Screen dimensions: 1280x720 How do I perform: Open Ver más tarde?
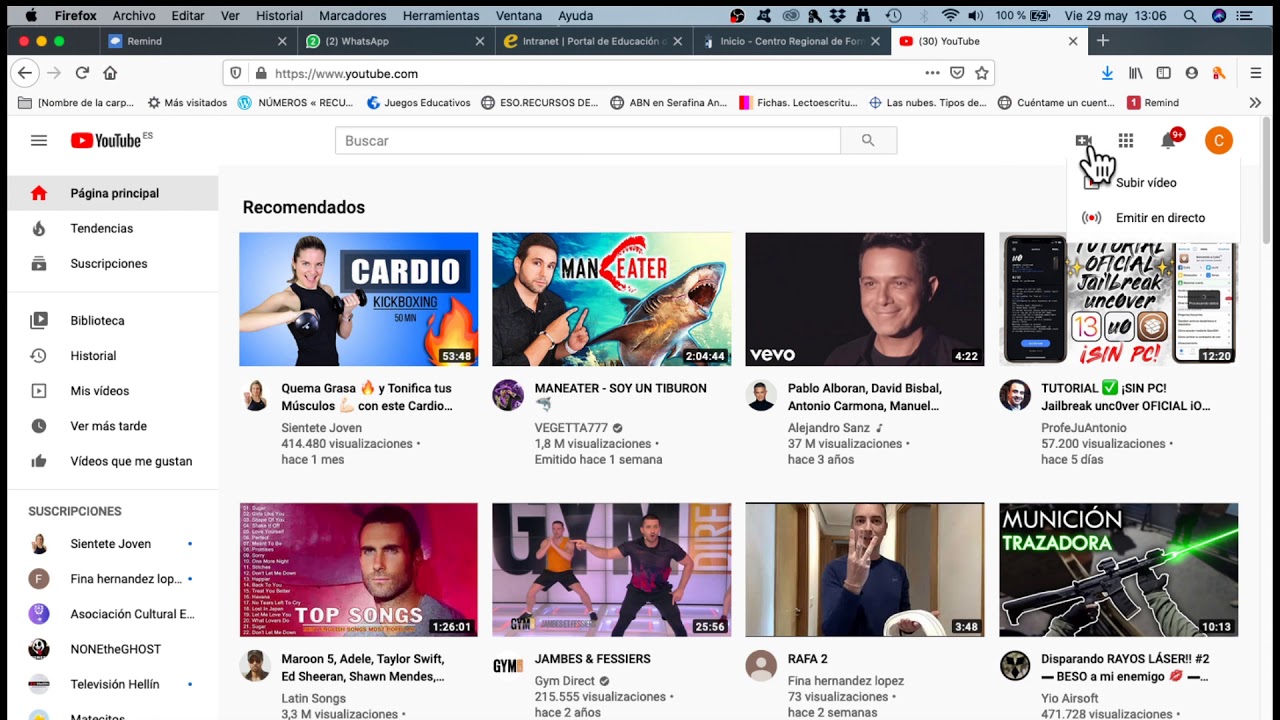click(112, 426)
